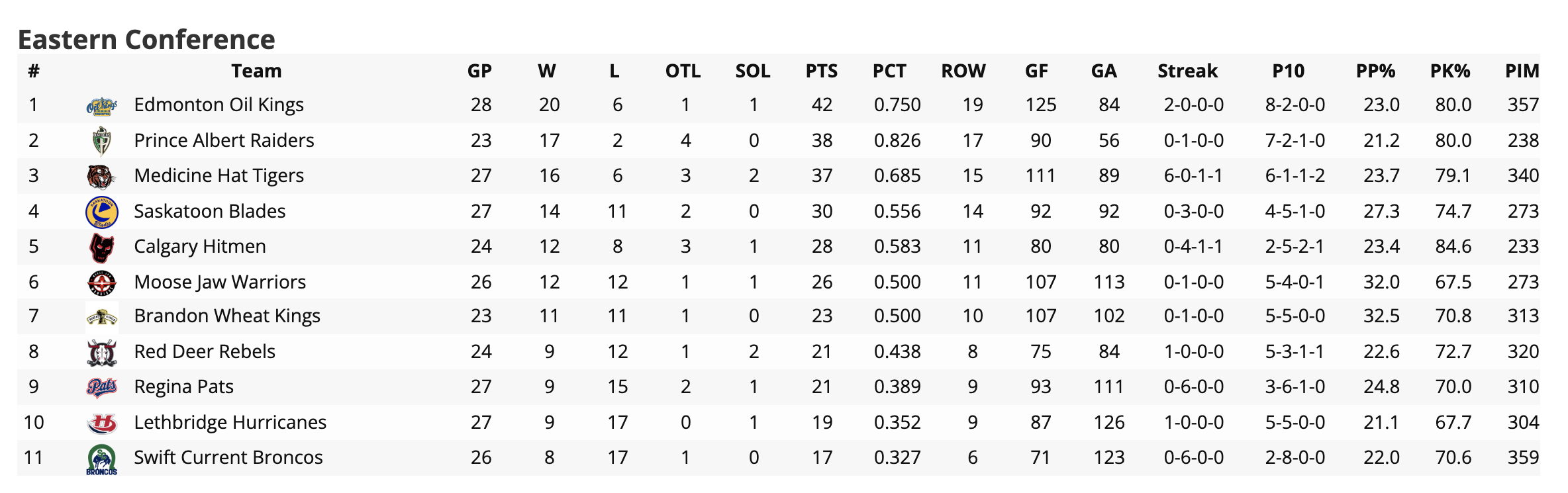Viewport: 1568px width, 493px height.
Task: Open the Lethbridge Hurricanes team link
Action: pyautogui.click(x=230, y=422)
